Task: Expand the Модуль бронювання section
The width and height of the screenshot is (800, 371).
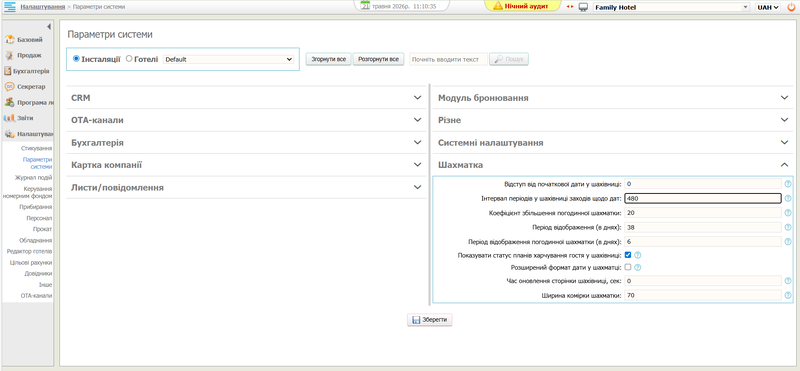Action: coord(613,97)
